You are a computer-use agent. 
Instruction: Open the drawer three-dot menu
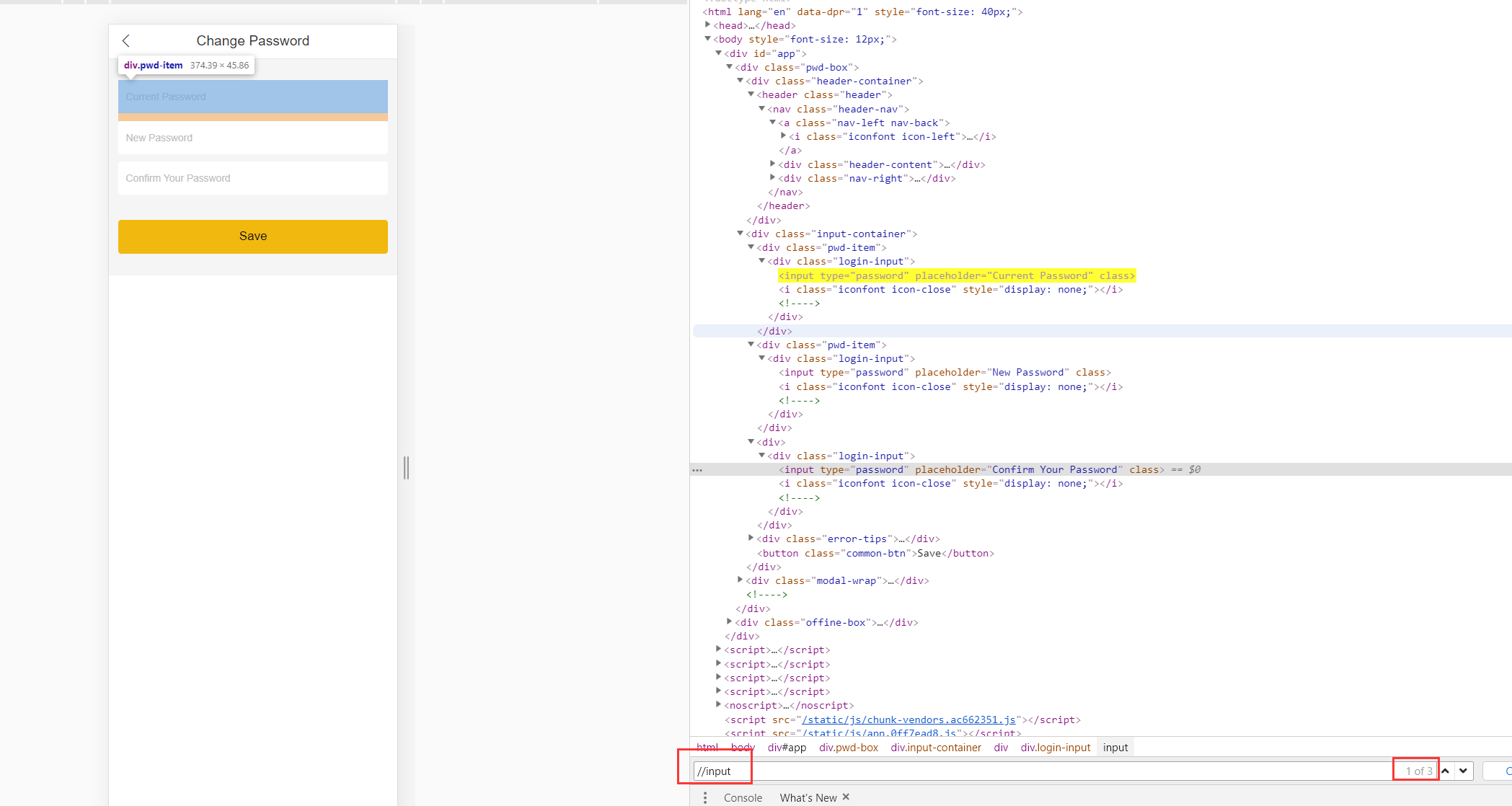(x=705, y=797)
